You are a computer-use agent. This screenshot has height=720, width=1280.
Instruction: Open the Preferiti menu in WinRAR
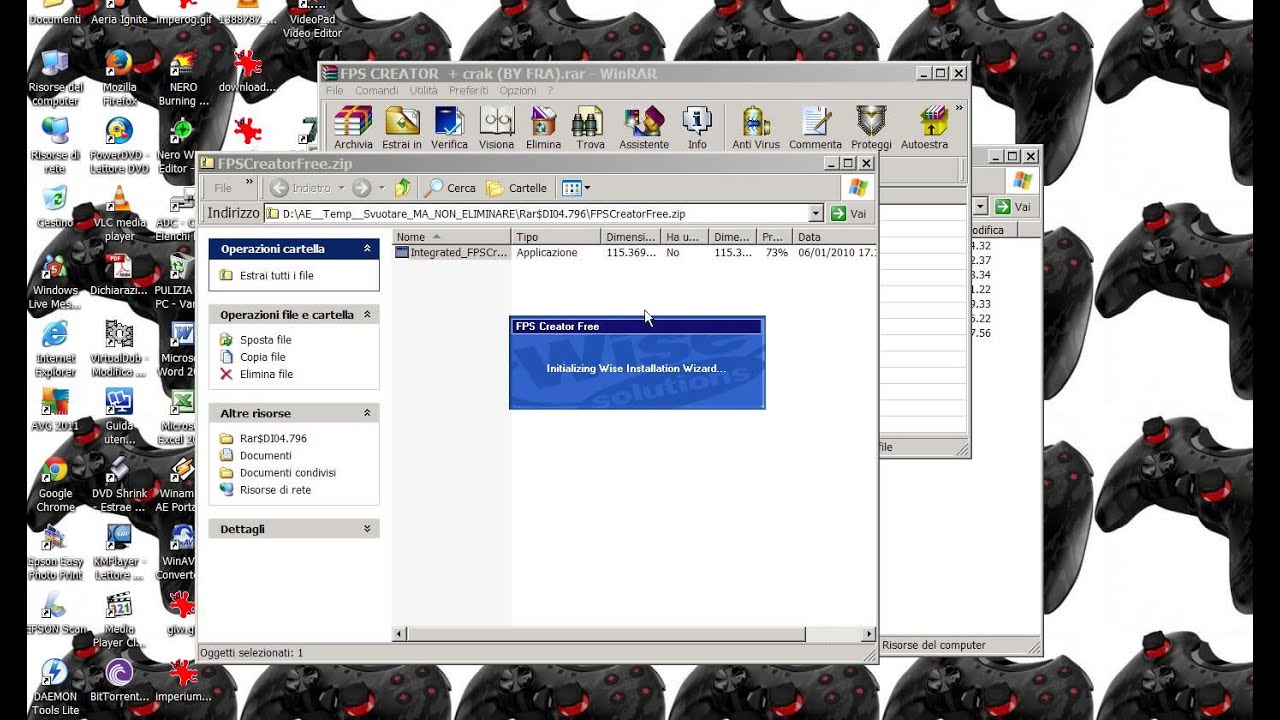pos(468,90)
